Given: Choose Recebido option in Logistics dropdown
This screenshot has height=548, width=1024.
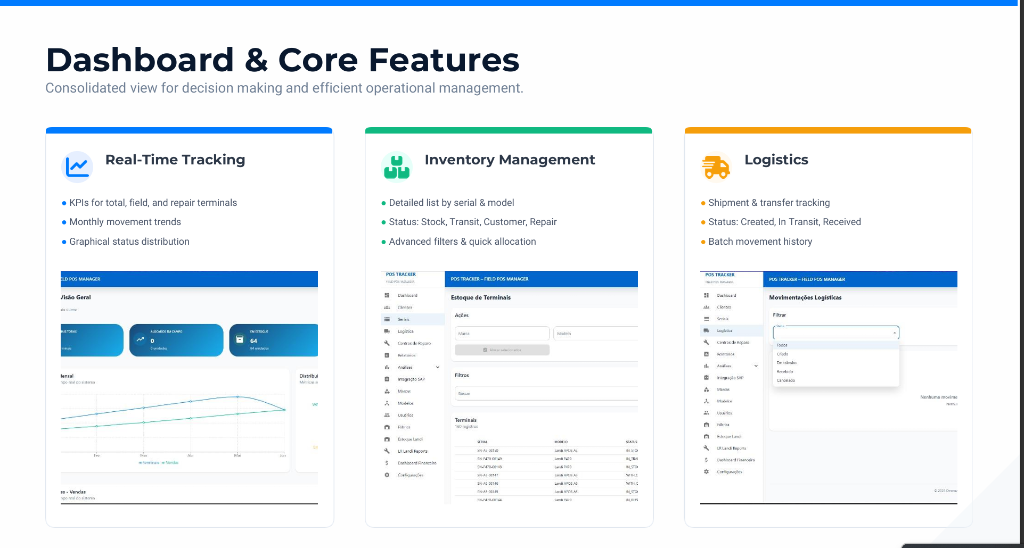Looking at the screenshot, I should click(836, 372).
